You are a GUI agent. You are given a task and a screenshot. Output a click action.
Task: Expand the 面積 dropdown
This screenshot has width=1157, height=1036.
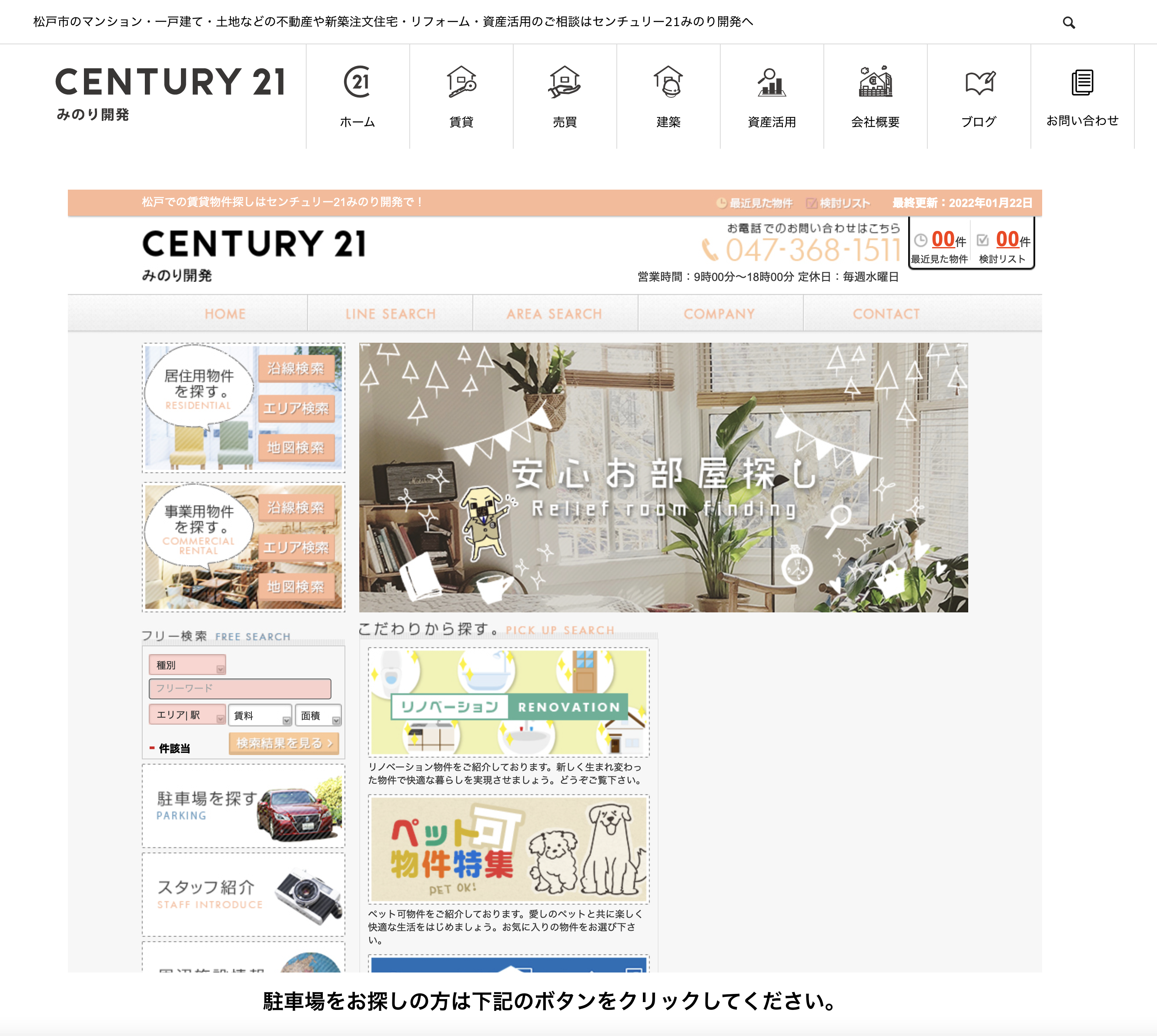318,715
